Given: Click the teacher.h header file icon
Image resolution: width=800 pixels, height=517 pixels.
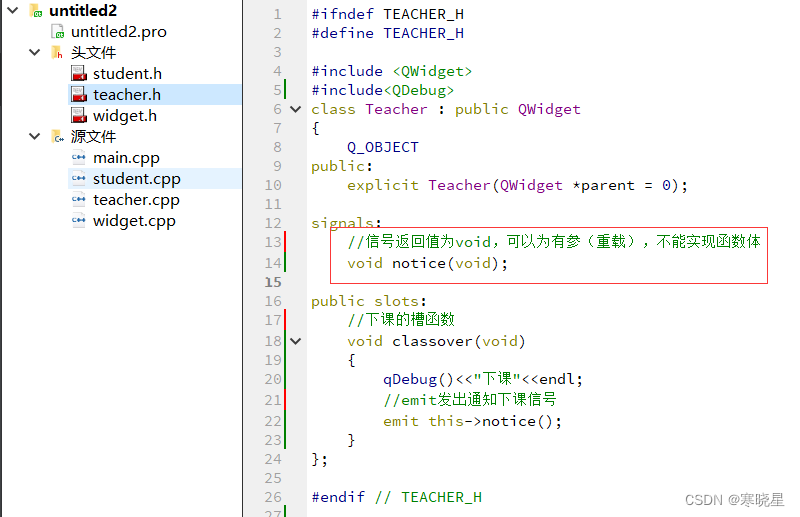Looking at the screenshot, I should tap(79, 94).
